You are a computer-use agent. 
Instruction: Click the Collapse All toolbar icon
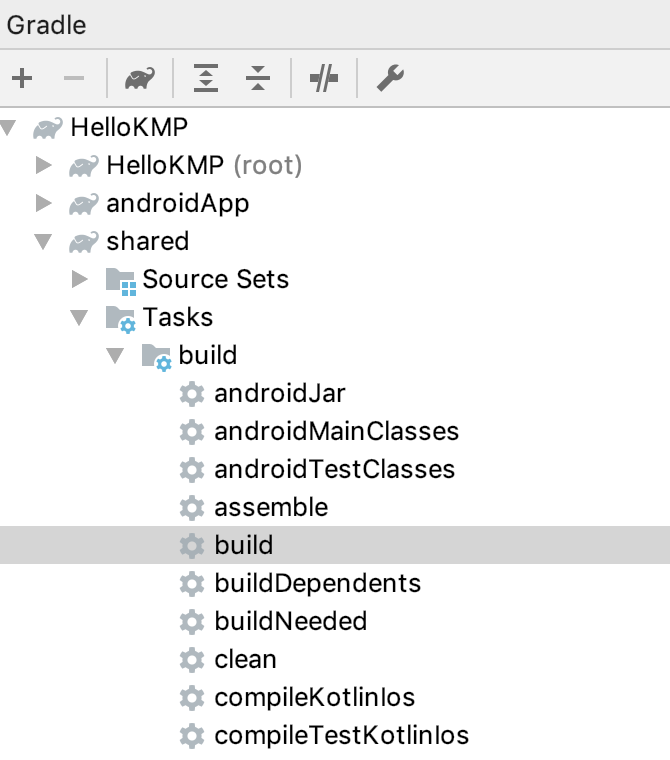click(x=258, y=79)
